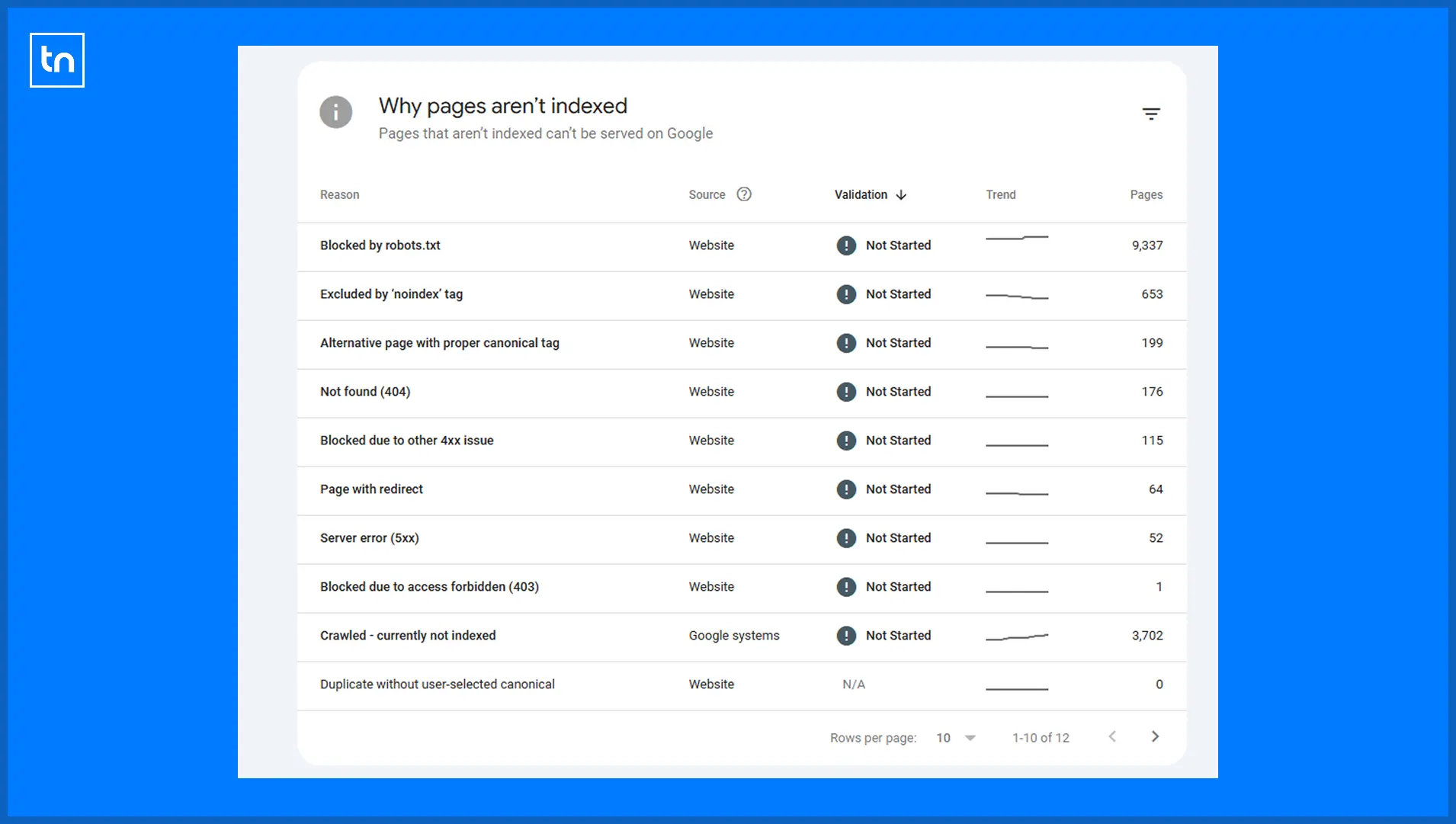Click the 1-10 of 12 pagination text
Viewport: 1456px width, 824px height.
pyautogui.click(x=1041, y=738)
